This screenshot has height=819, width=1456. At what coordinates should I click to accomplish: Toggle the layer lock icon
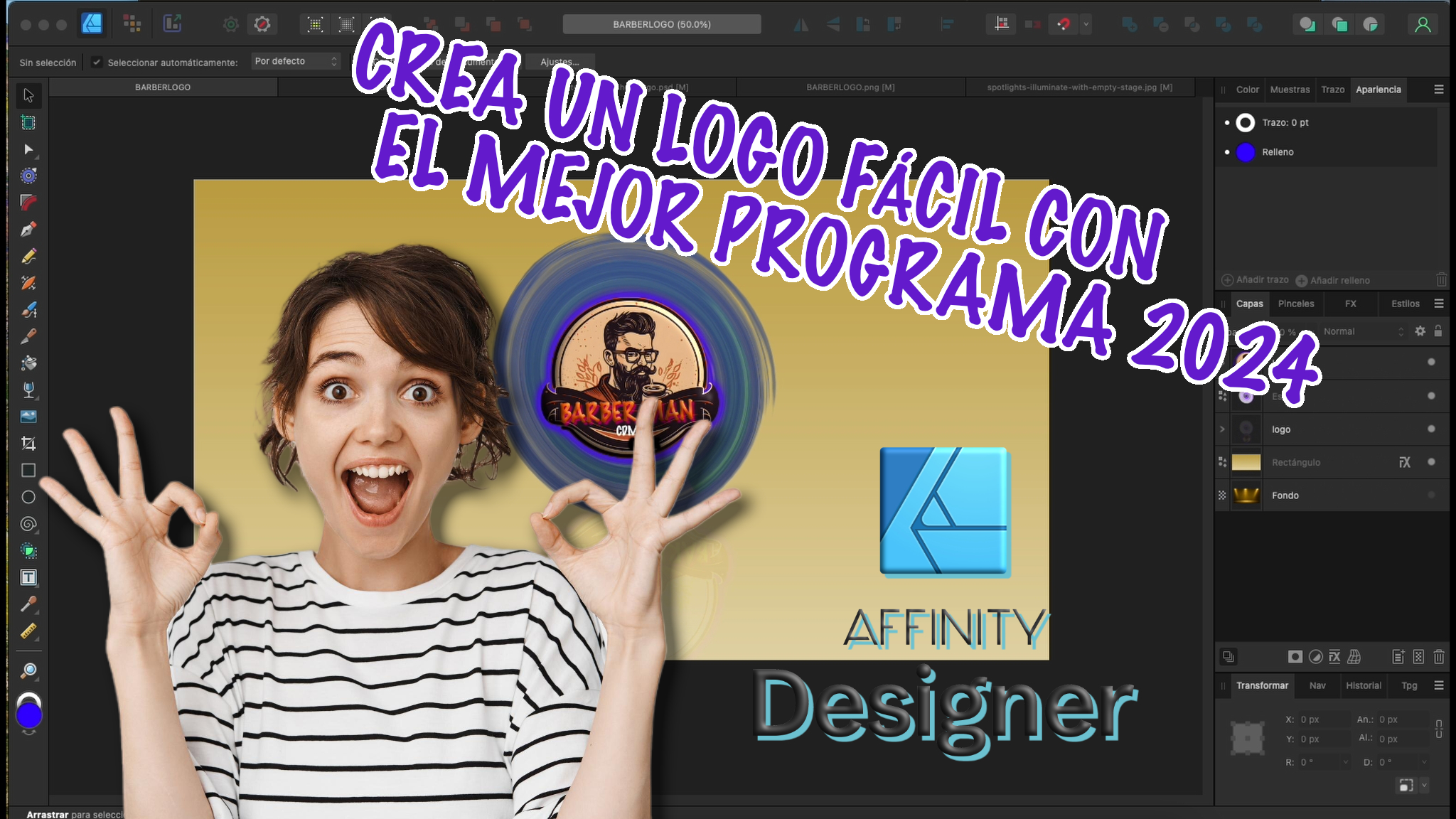pyautogui.click(x=1438, y=331)
